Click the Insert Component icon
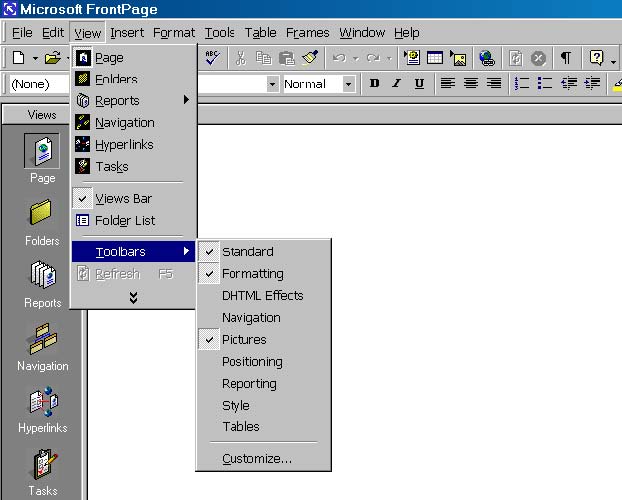The width and height of the screenshot is (622, 500). point(412,58)
